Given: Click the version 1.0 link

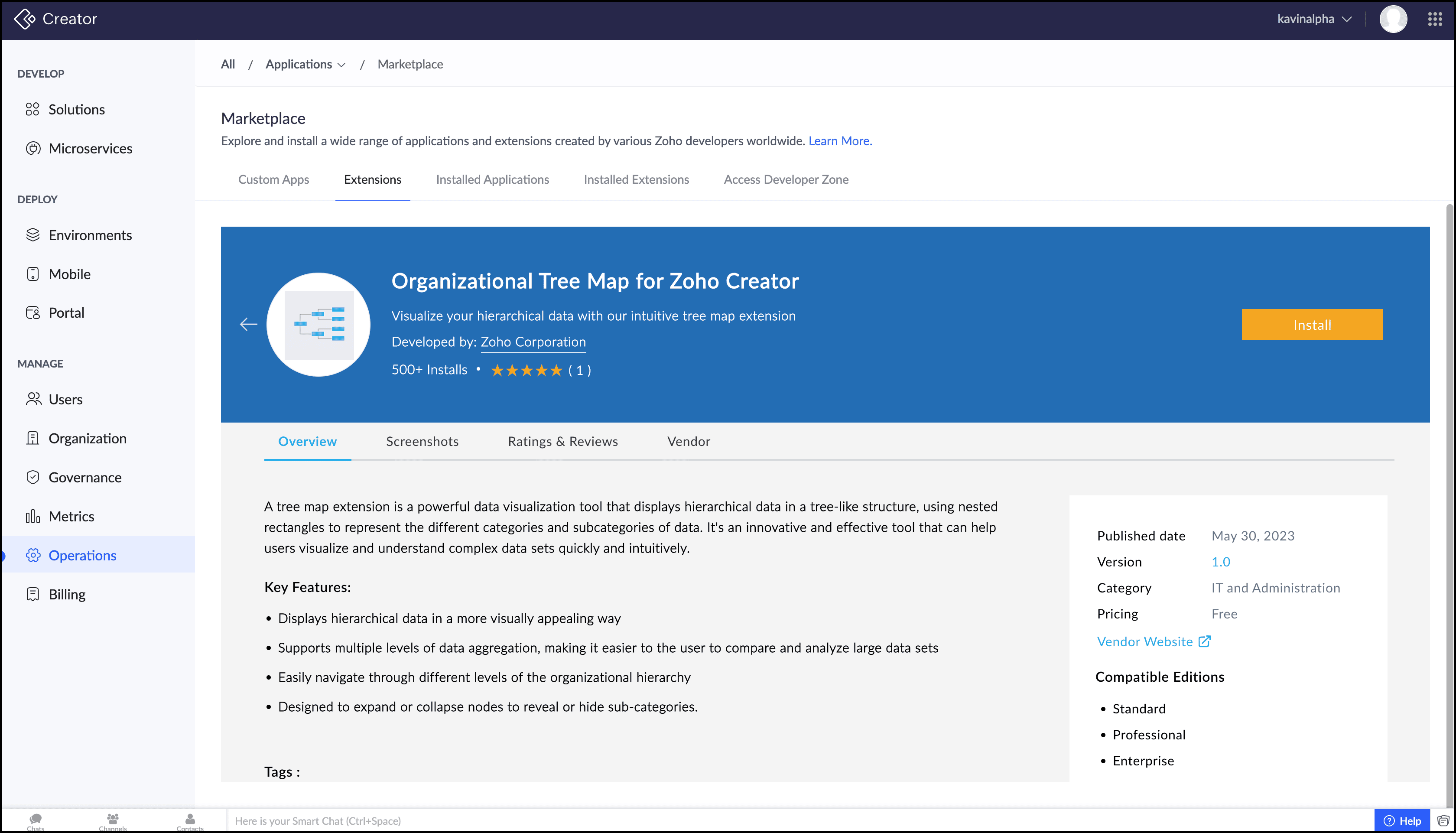Looking at the screenshot, I should 1220,562.
